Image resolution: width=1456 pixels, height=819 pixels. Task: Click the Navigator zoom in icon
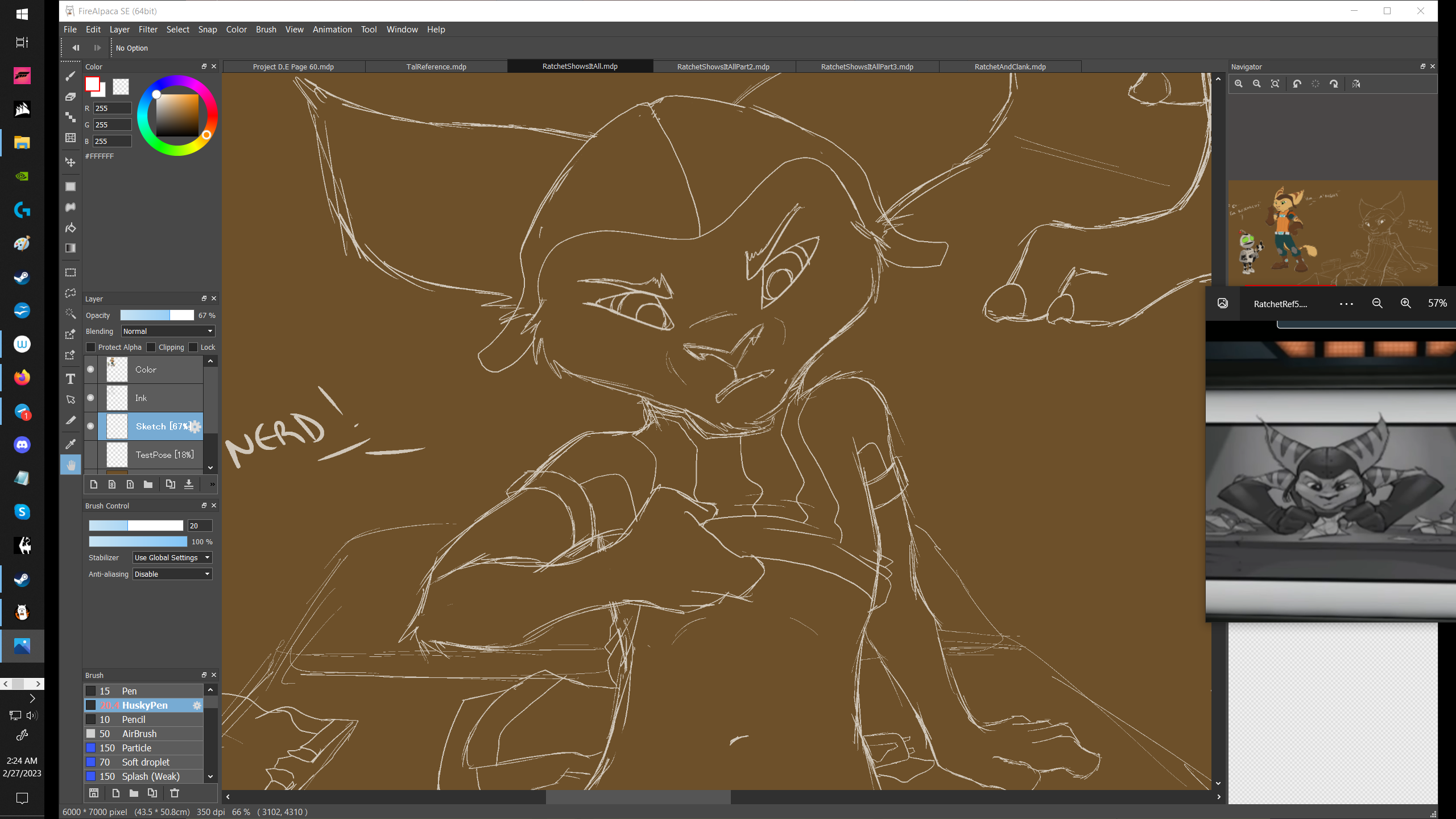(1238, 84)
